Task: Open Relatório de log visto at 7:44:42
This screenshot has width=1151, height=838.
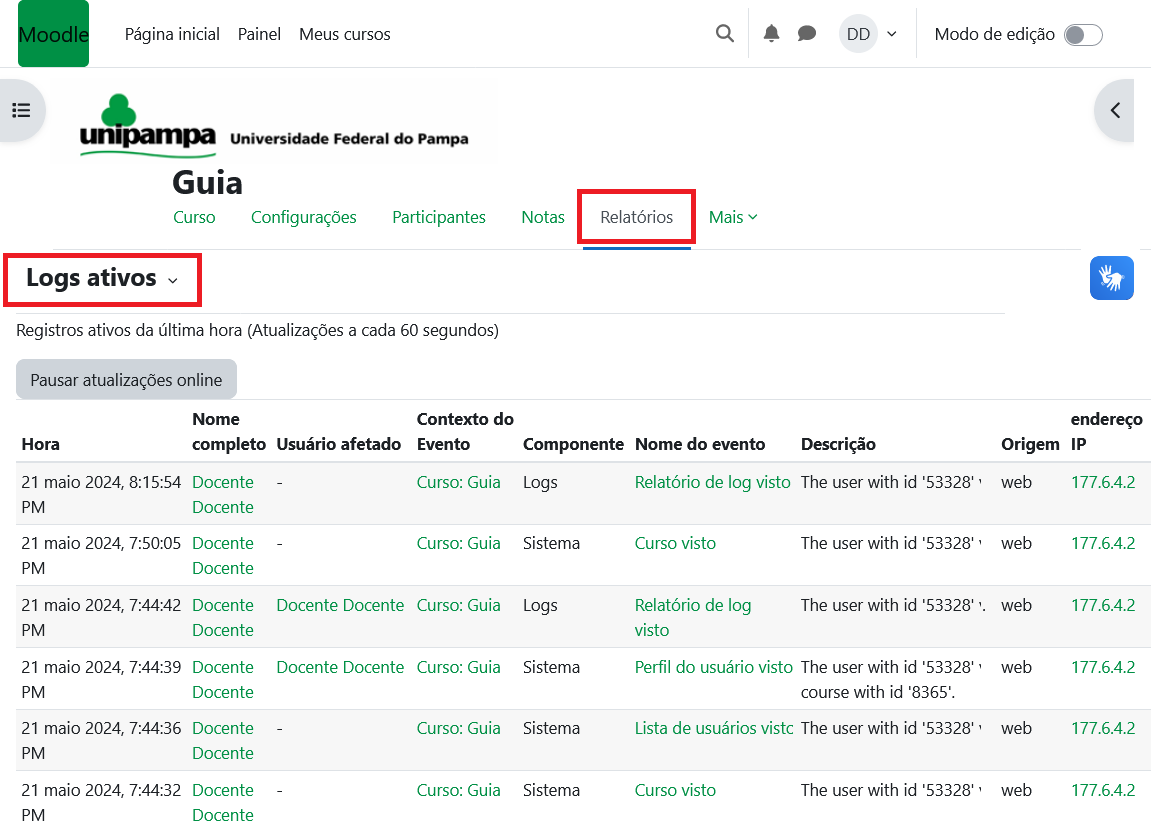Action: pyautogui.click(x=693, y=617)
